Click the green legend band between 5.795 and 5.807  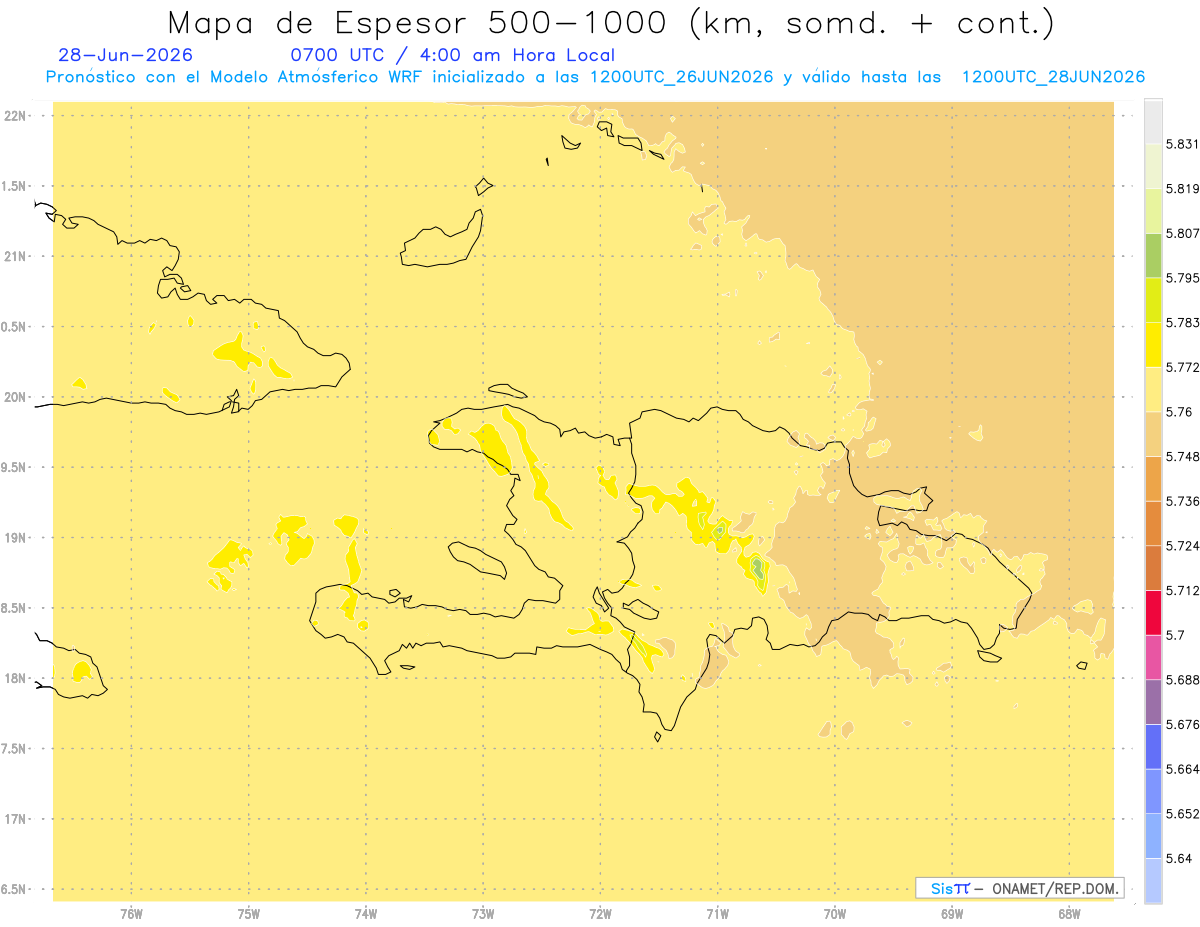pyautogui.click(x=1153, y=256)
